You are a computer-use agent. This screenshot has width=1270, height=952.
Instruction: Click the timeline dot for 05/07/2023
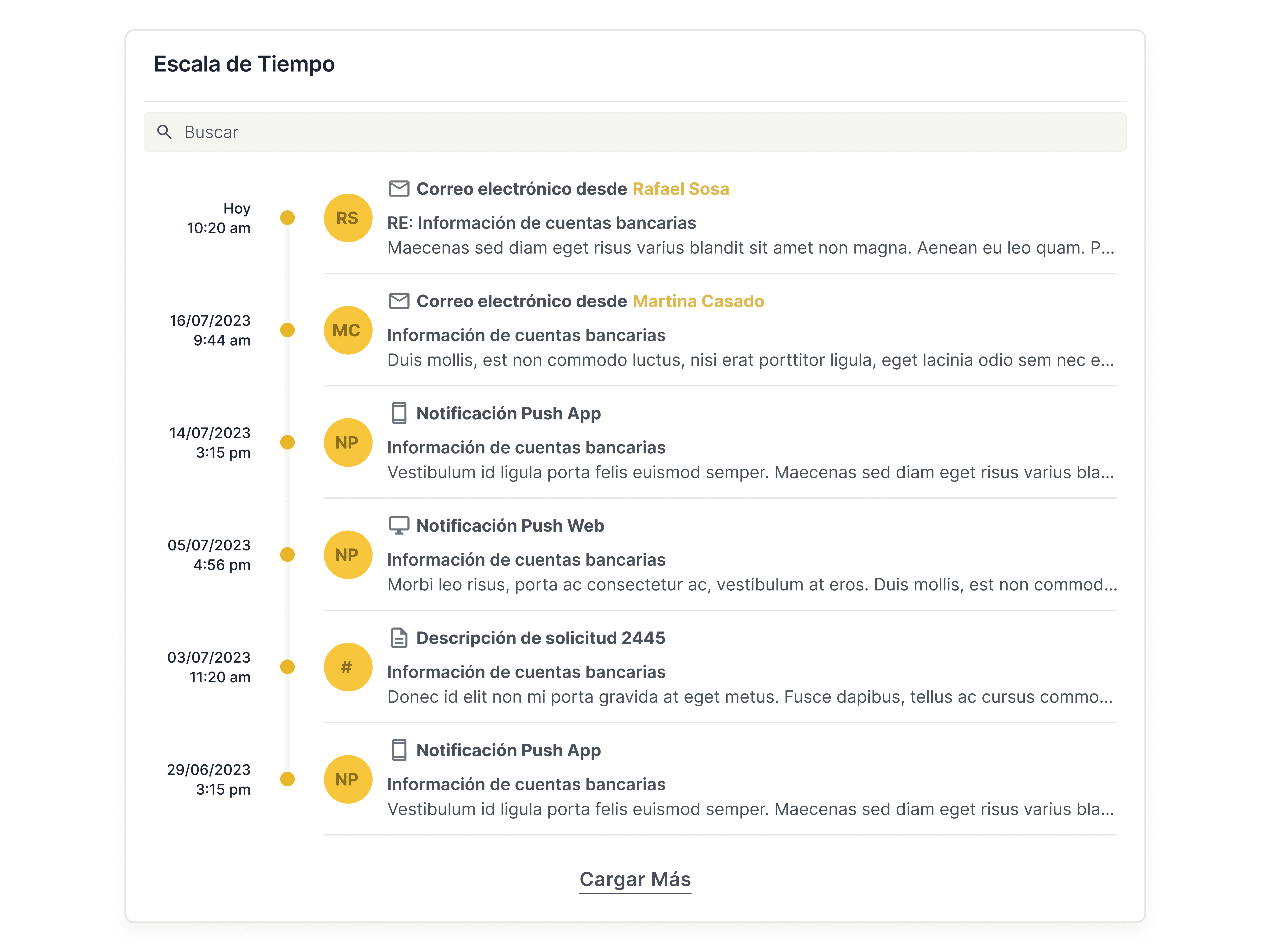coord(287,554)
